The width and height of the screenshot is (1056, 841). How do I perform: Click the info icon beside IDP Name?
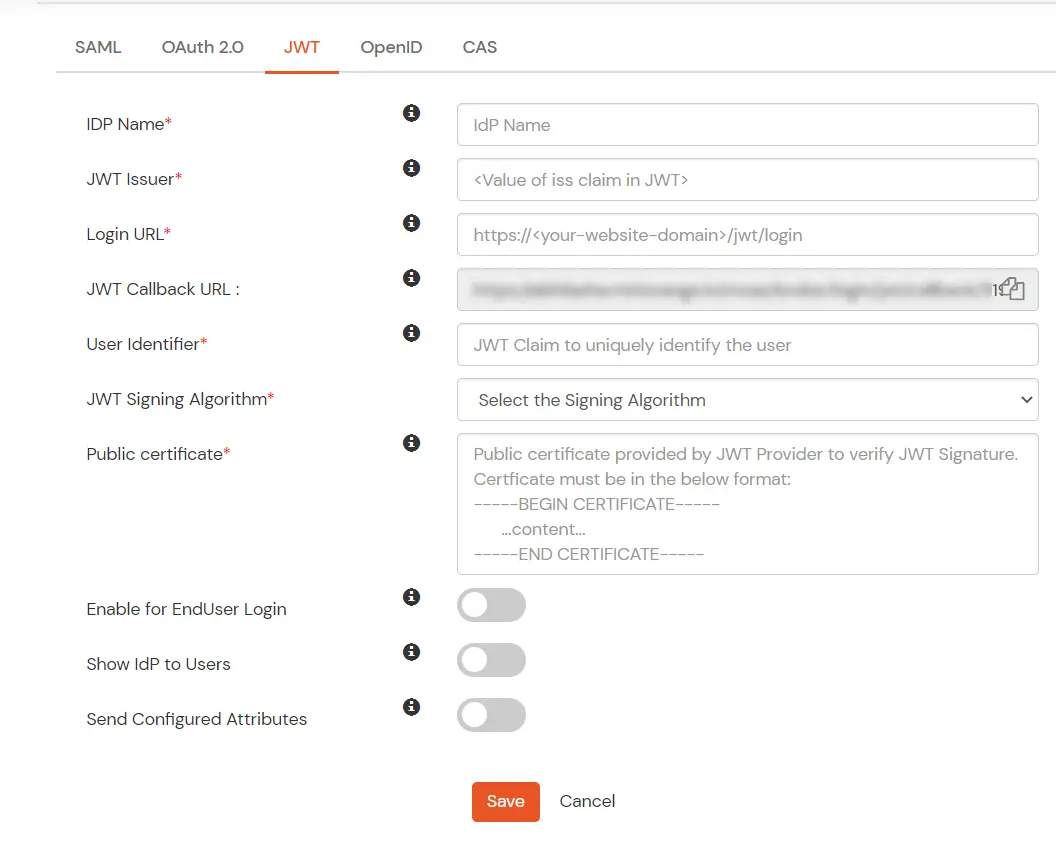[410, 113]
